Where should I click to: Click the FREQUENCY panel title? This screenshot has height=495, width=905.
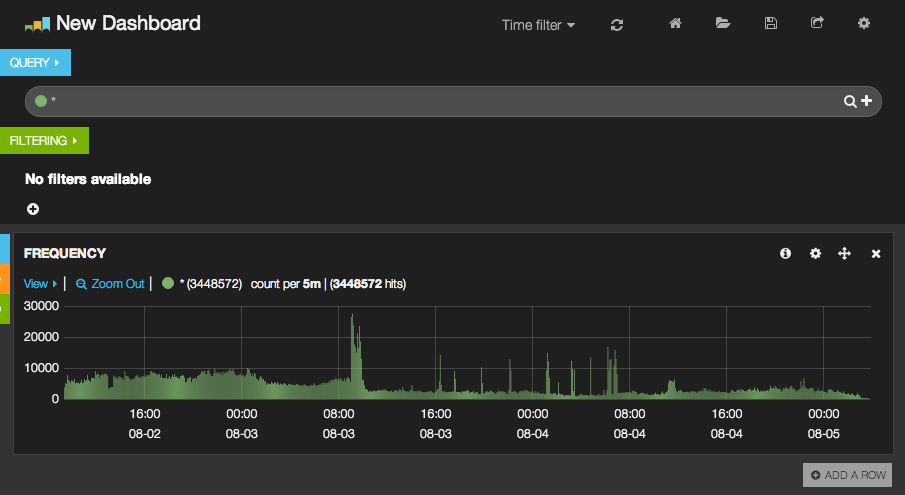click(65, 253)
